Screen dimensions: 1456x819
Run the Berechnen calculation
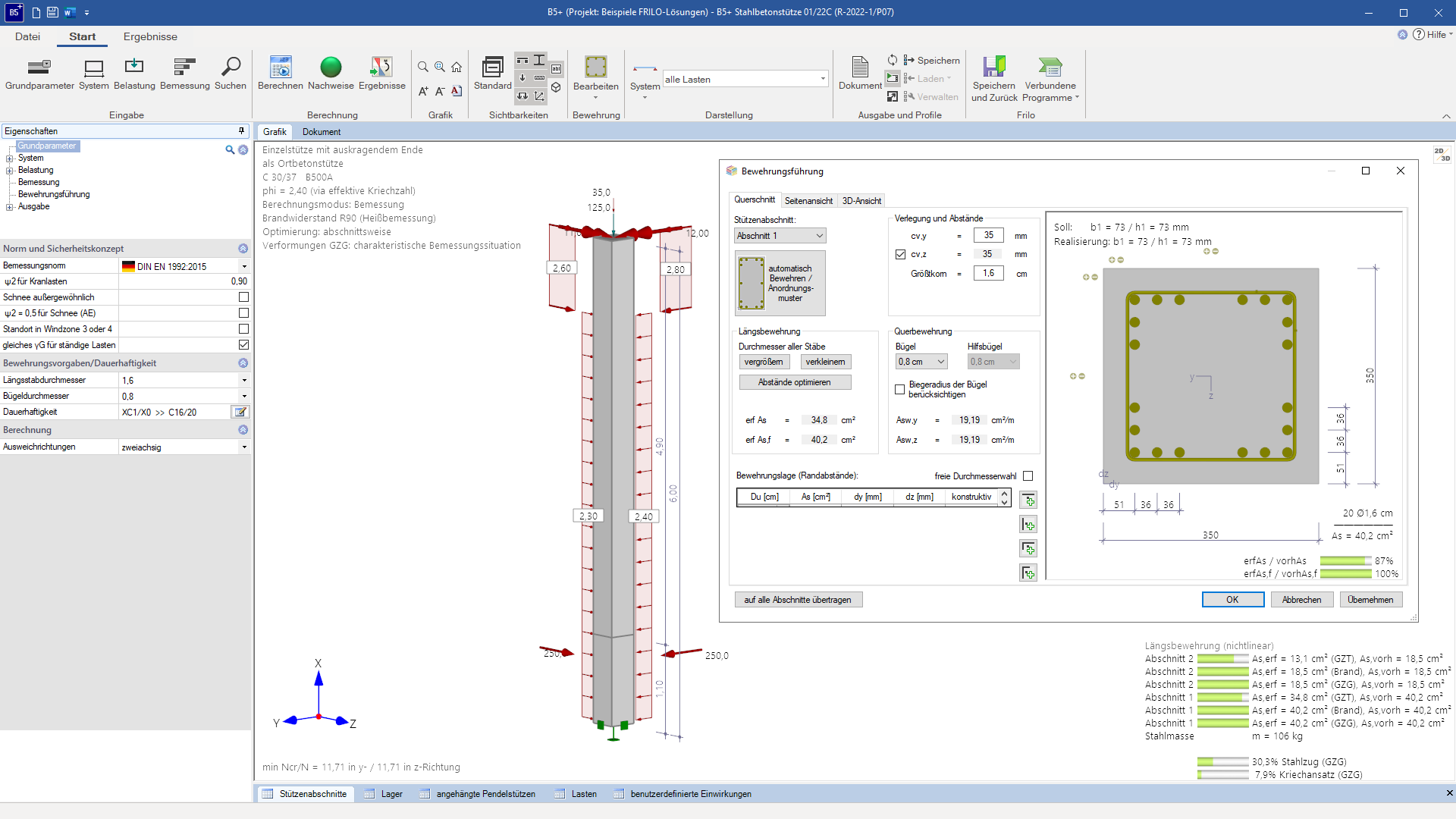click(281, 74)
